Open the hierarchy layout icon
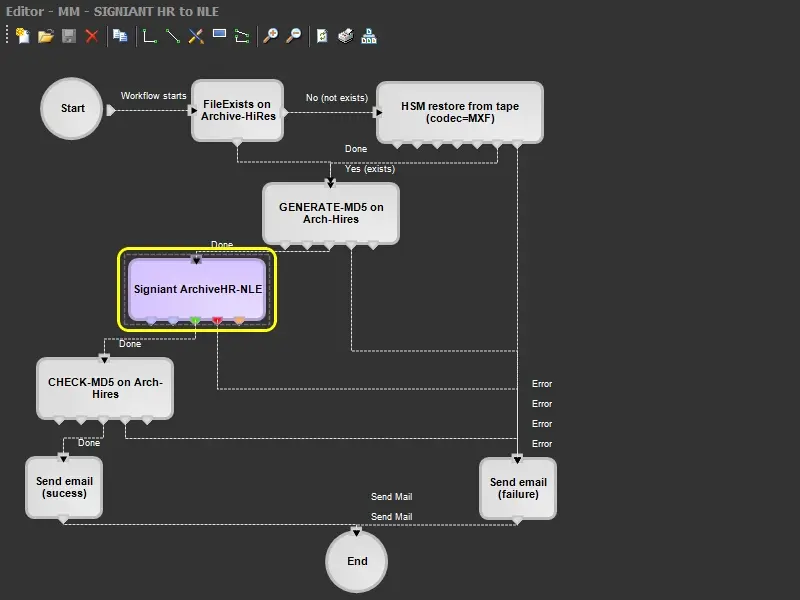The image size is (800, 600). pyautogui.click(x=369, y=36)
